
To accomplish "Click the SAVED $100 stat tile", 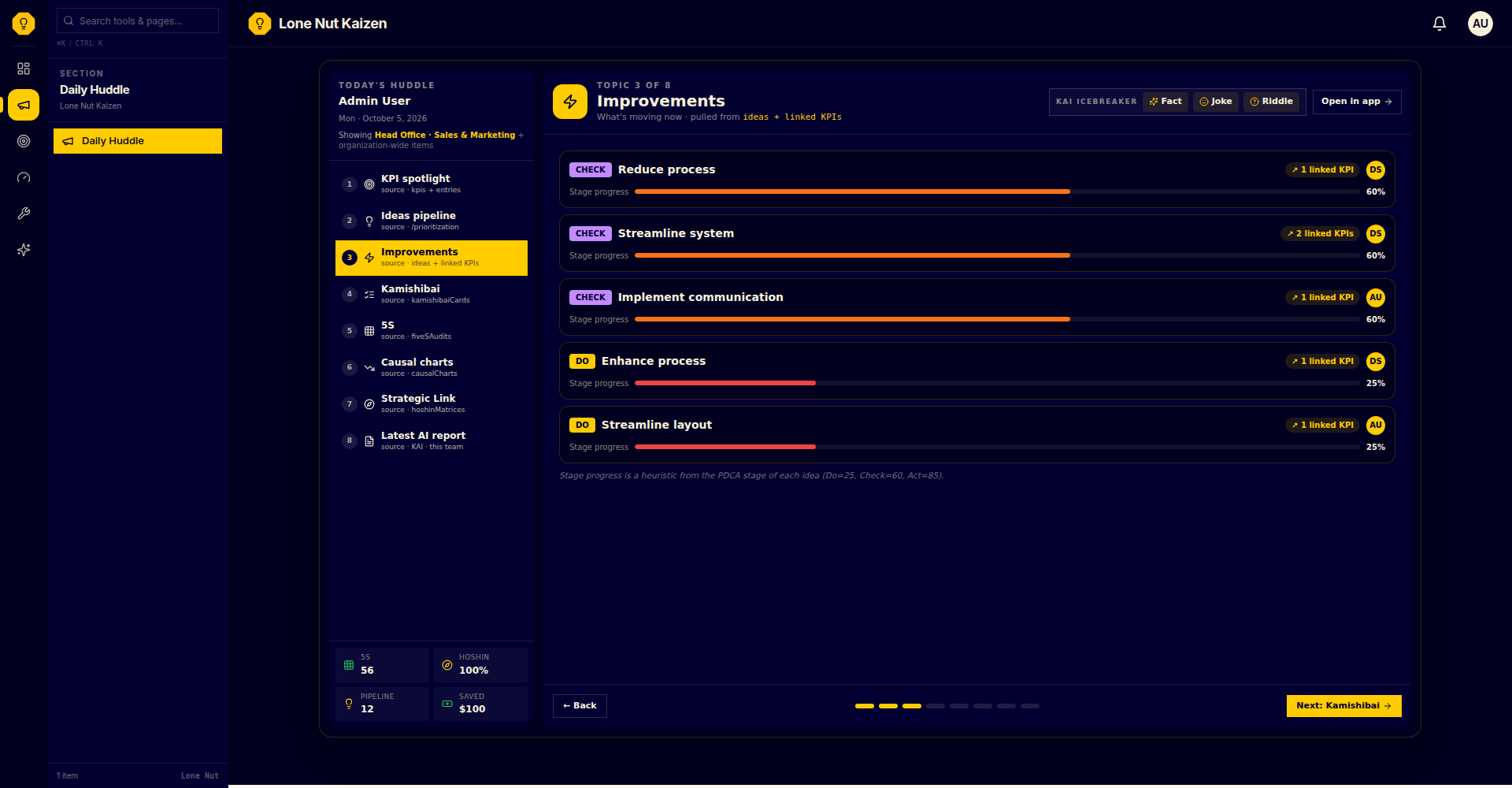I will click(x=480, y=704).
